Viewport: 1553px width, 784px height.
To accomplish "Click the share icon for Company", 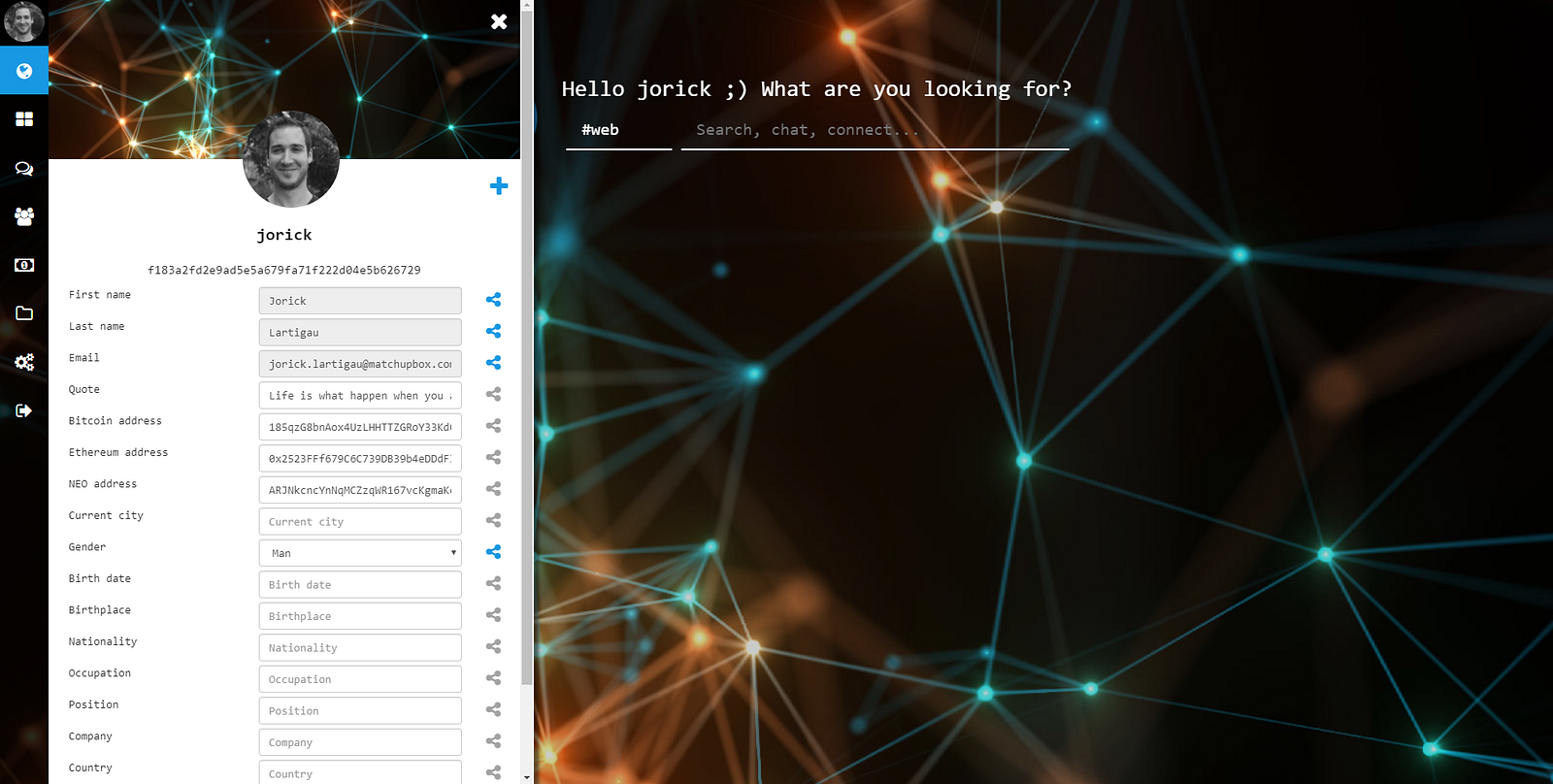I will 493,741.
